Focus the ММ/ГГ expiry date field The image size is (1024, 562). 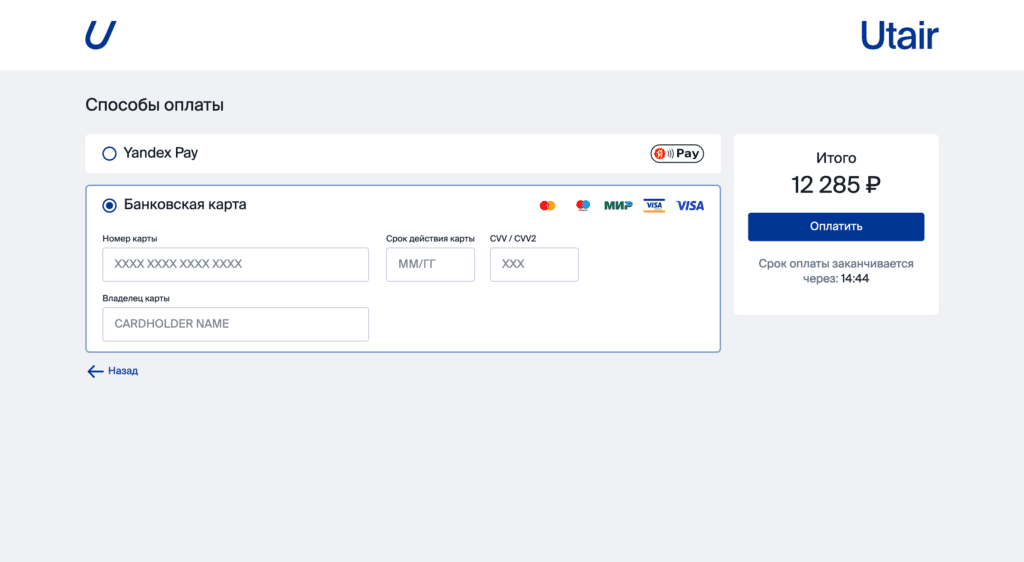430,264
